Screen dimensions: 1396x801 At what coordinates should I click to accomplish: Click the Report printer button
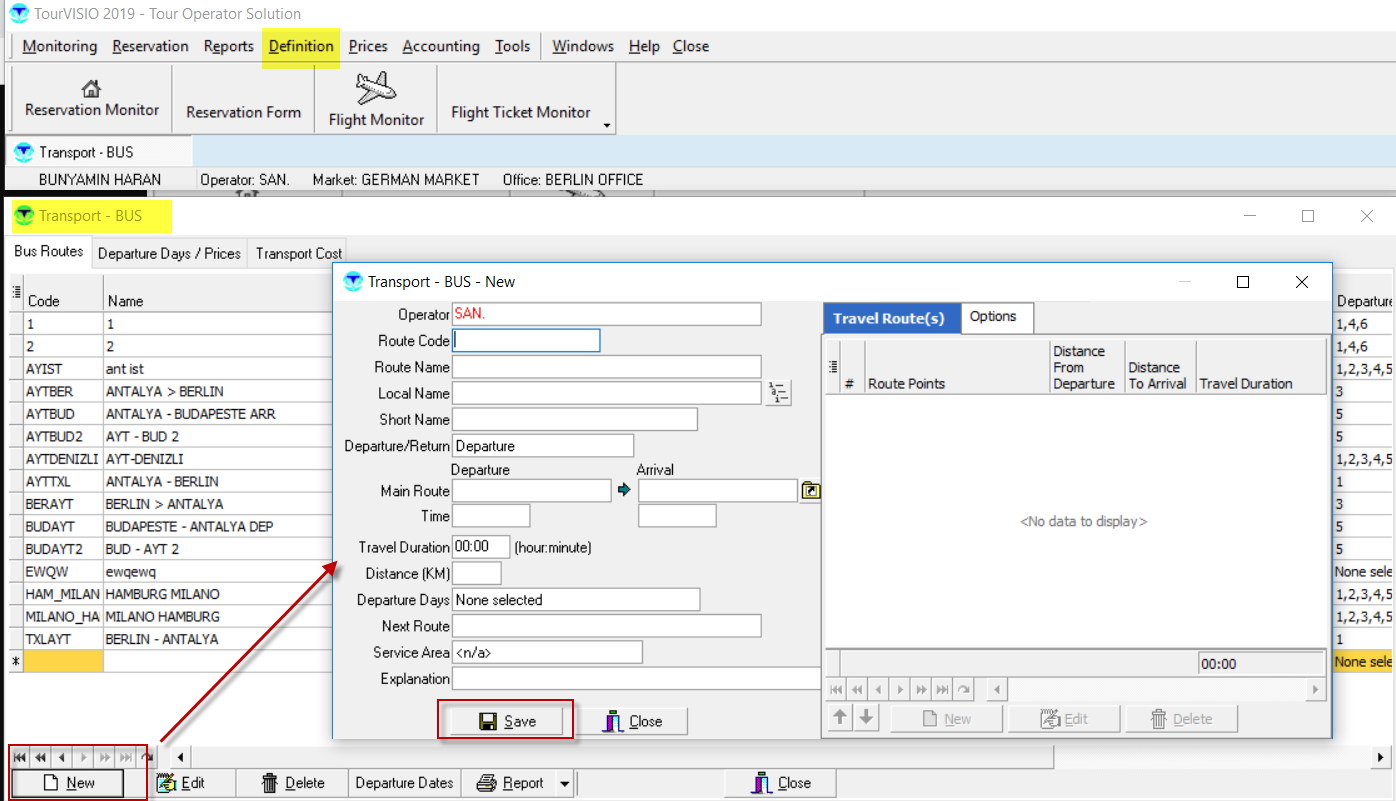(511, 783)
